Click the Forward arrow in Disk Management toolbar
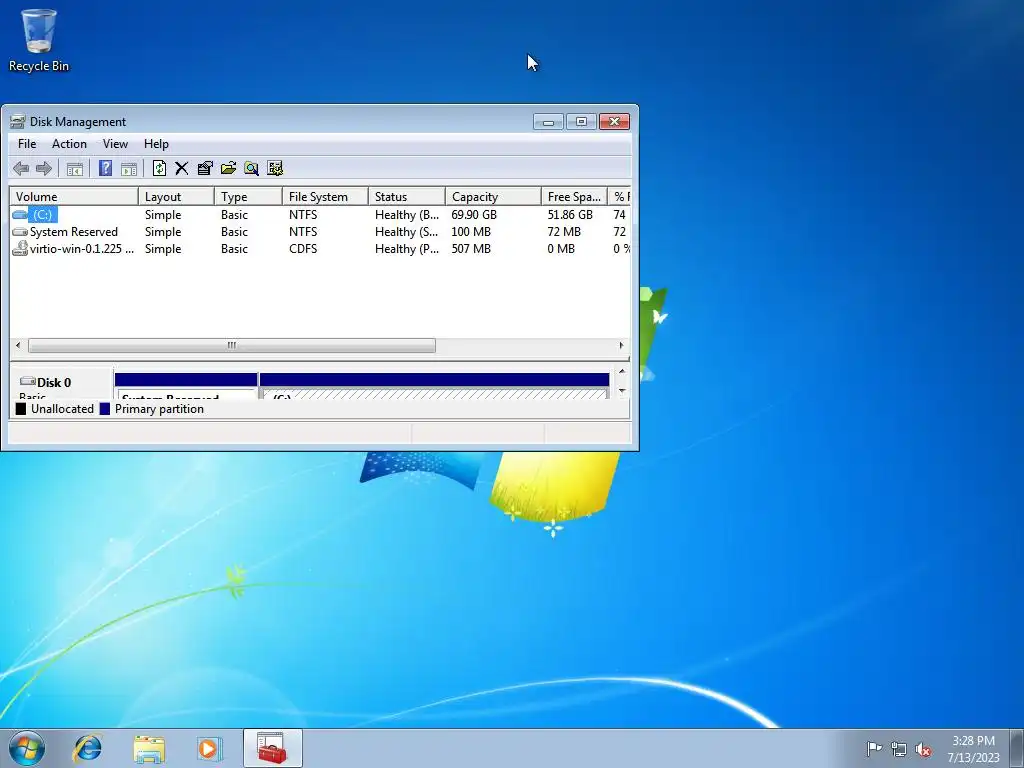The image size is (1024, 768). (x=44, y=168)
